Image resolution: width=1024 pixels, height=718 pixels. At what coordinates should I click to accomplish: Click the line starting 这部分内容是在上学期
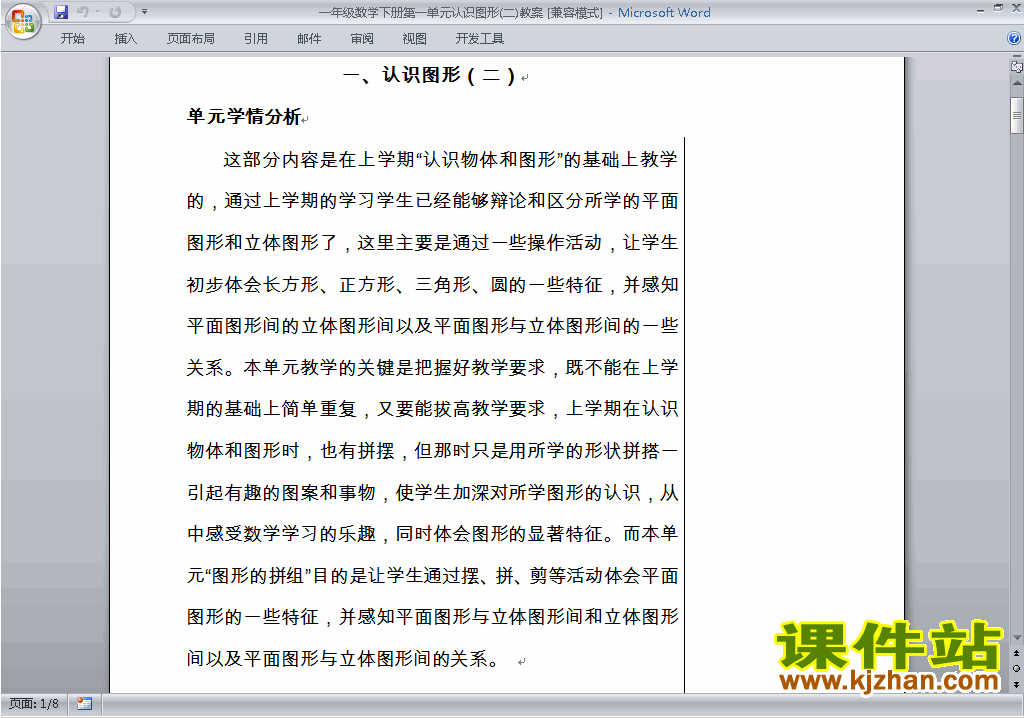coord(450,159)
